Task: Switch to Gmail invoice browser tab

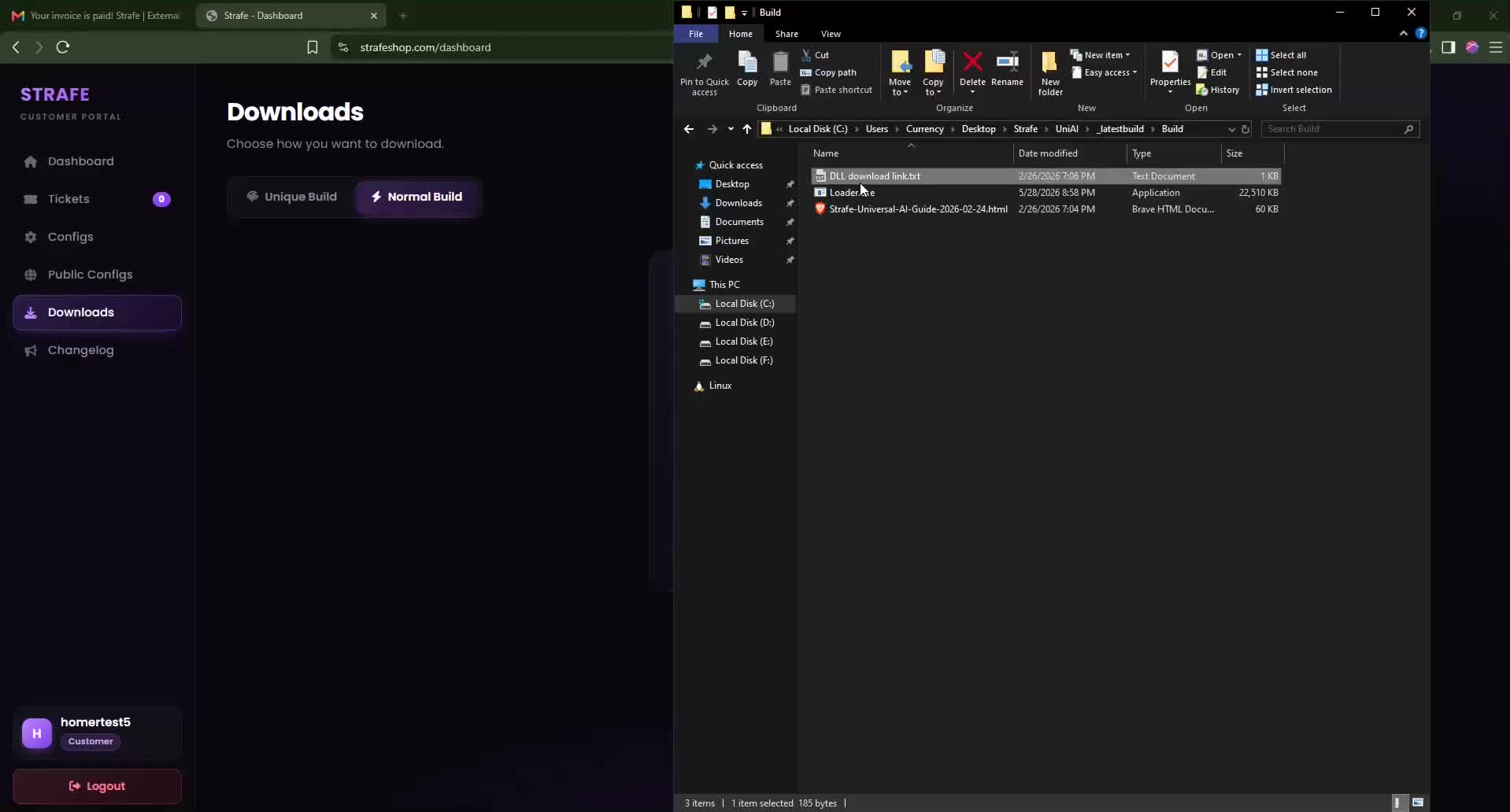Action: pyautogui.click(x=96, y=16)
